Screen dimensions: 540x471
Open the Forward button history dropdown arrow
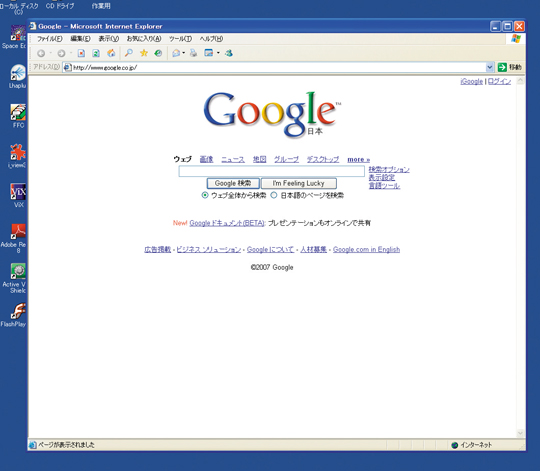click(x=71, y=53)
